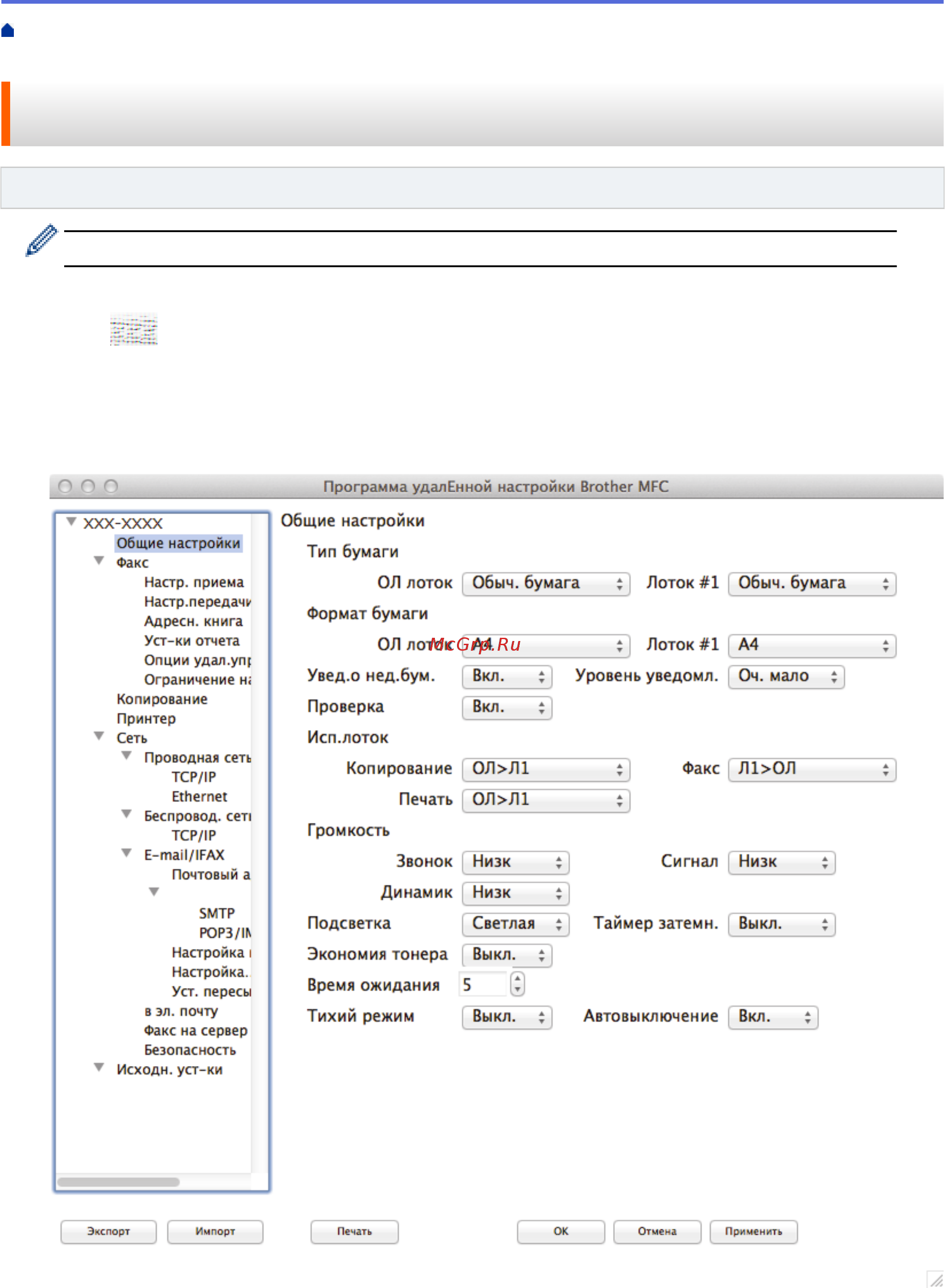Collapse the Проводная сеть tree node

[126, 756]
